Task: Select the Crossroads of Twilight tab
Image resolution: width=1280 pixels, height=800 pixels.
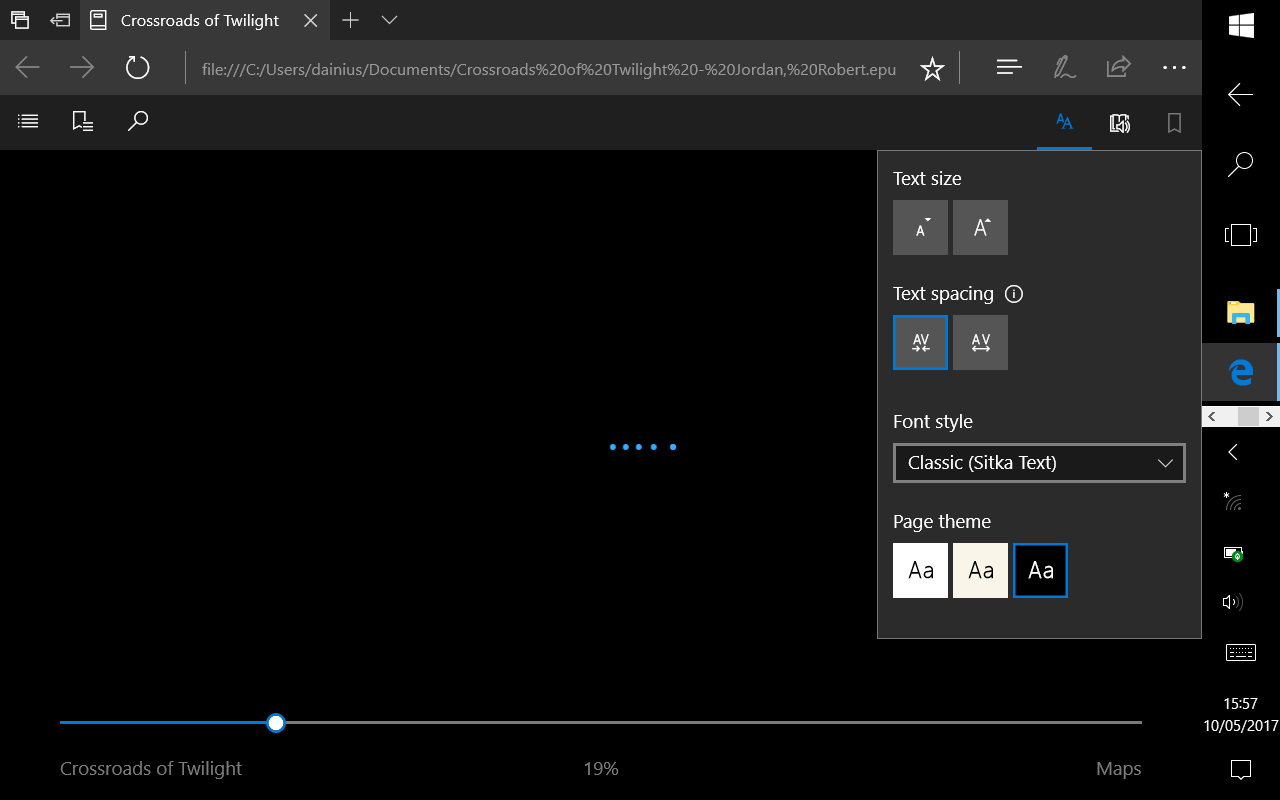Action: point(200,20)
